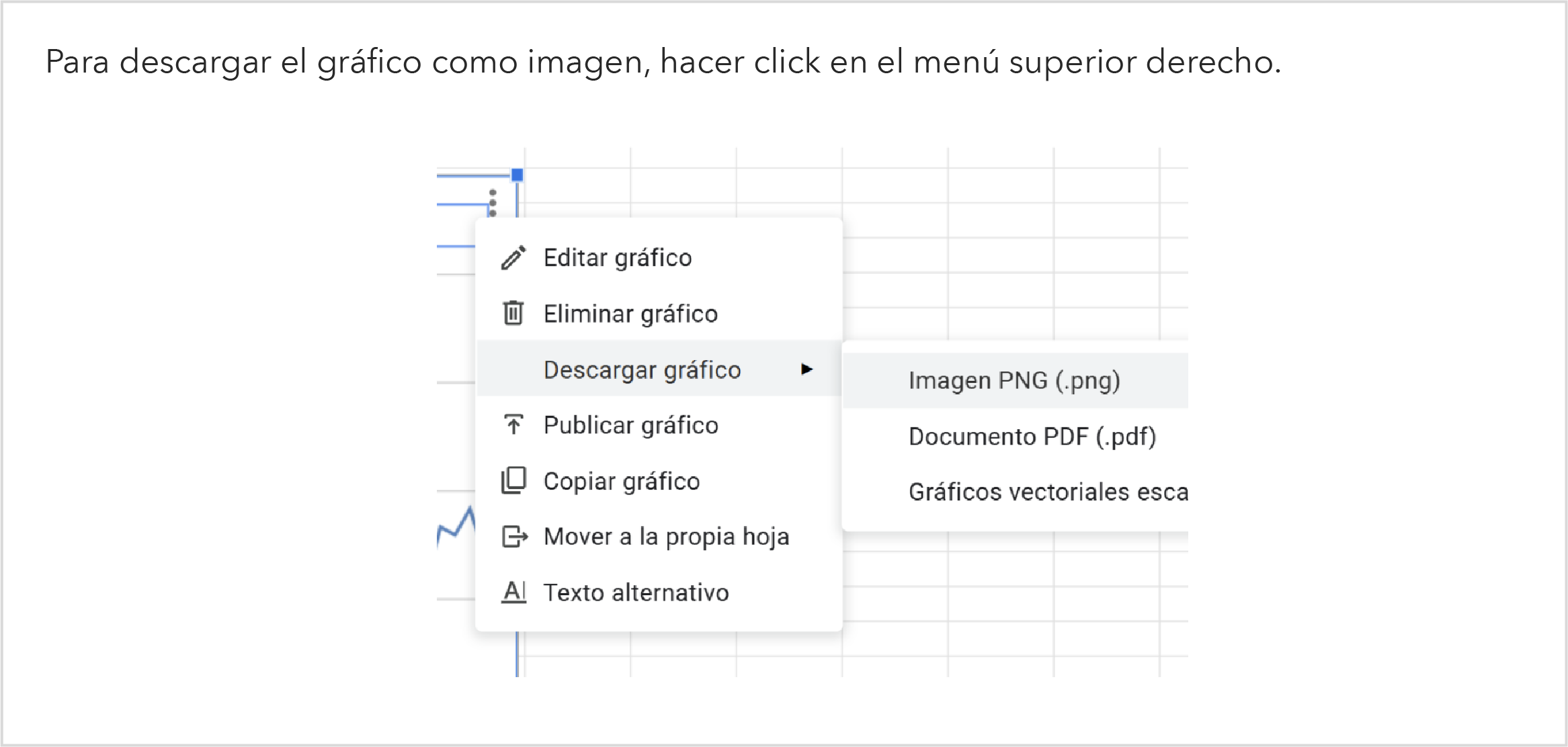This screenshot has width=1568, height=747.
Task: Expand submenu arrow beside Descargar gráfico
Action: (807, 369)
